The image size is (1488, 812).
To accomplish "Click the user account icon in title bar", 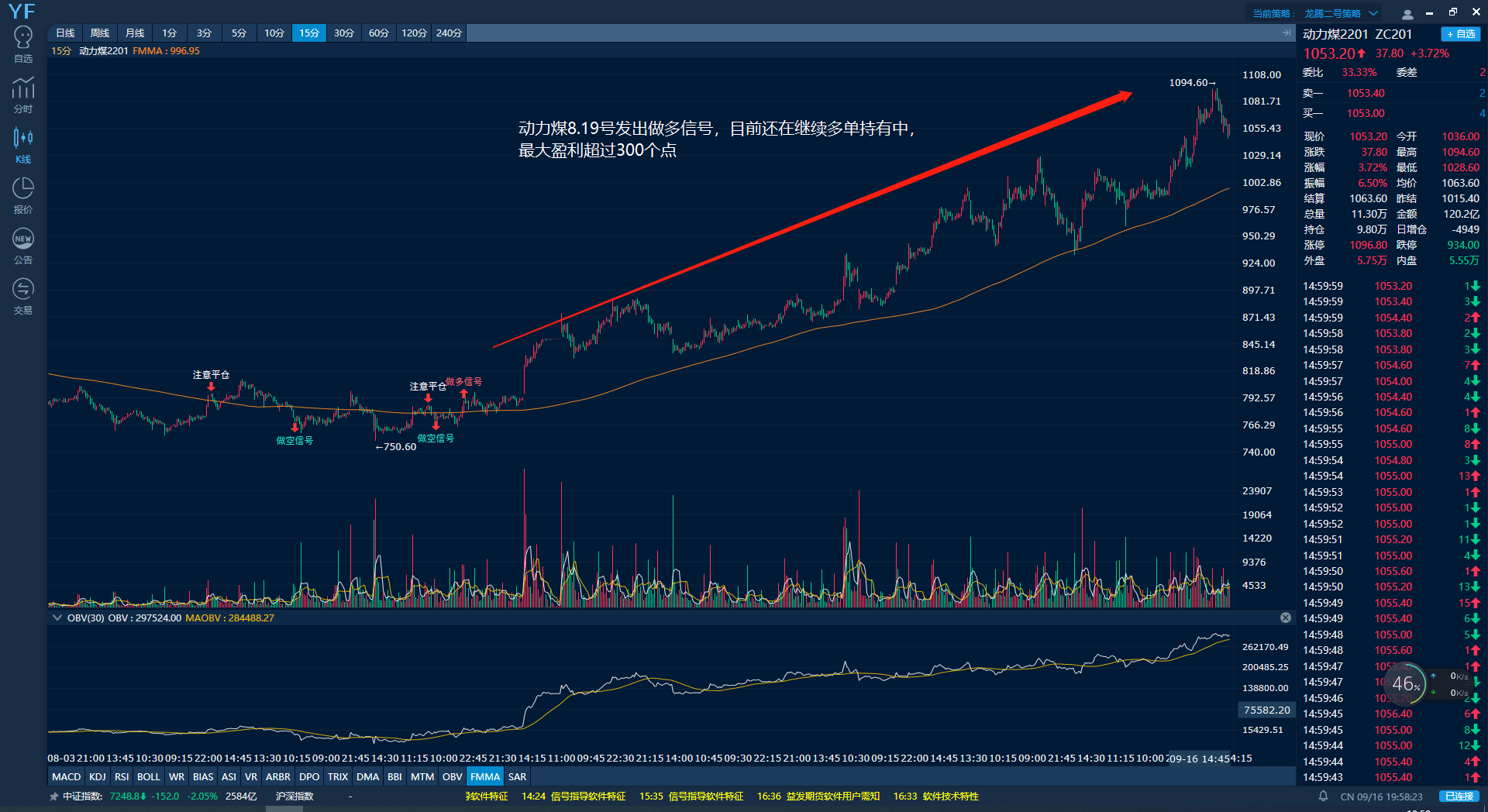I will click(x=1407, y=14).
